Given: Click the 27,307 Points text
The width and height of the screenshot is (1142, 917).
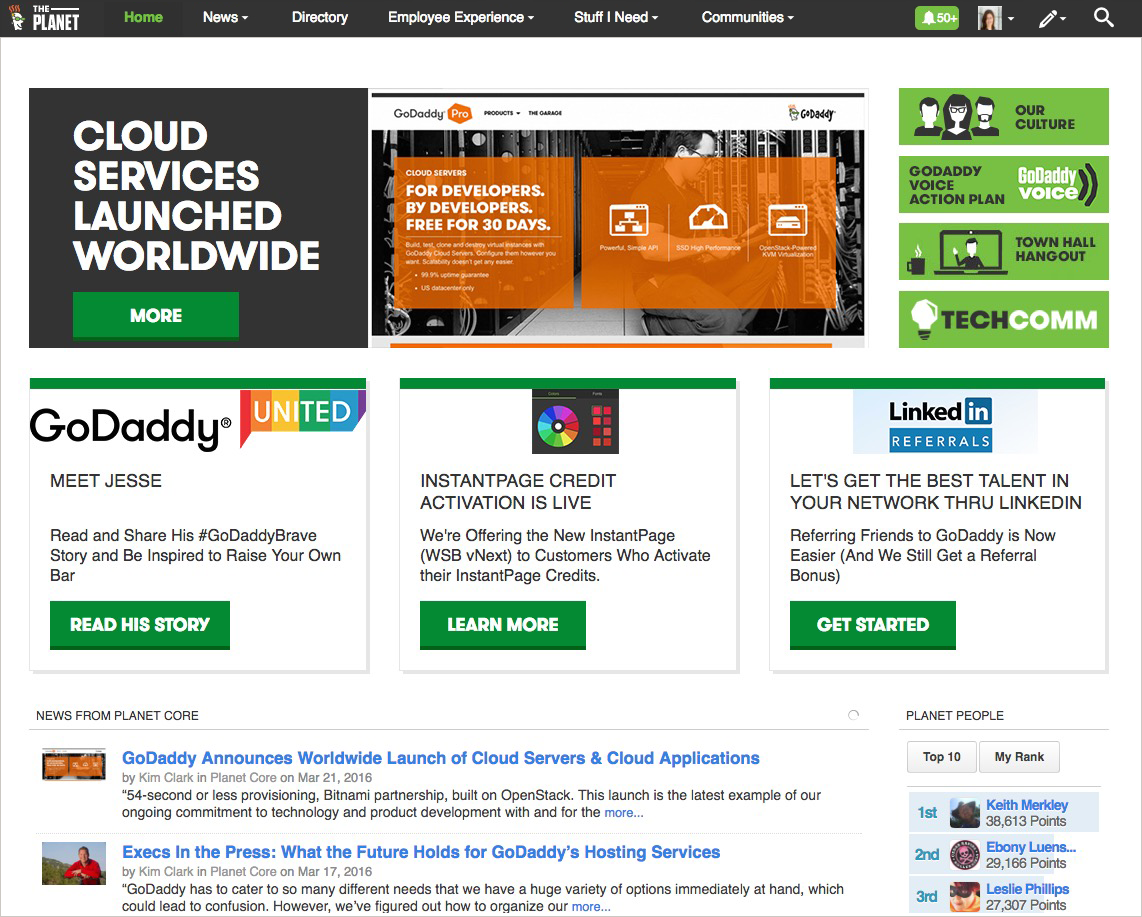Looking at the screenshot, I should (x=1026, y=905).
